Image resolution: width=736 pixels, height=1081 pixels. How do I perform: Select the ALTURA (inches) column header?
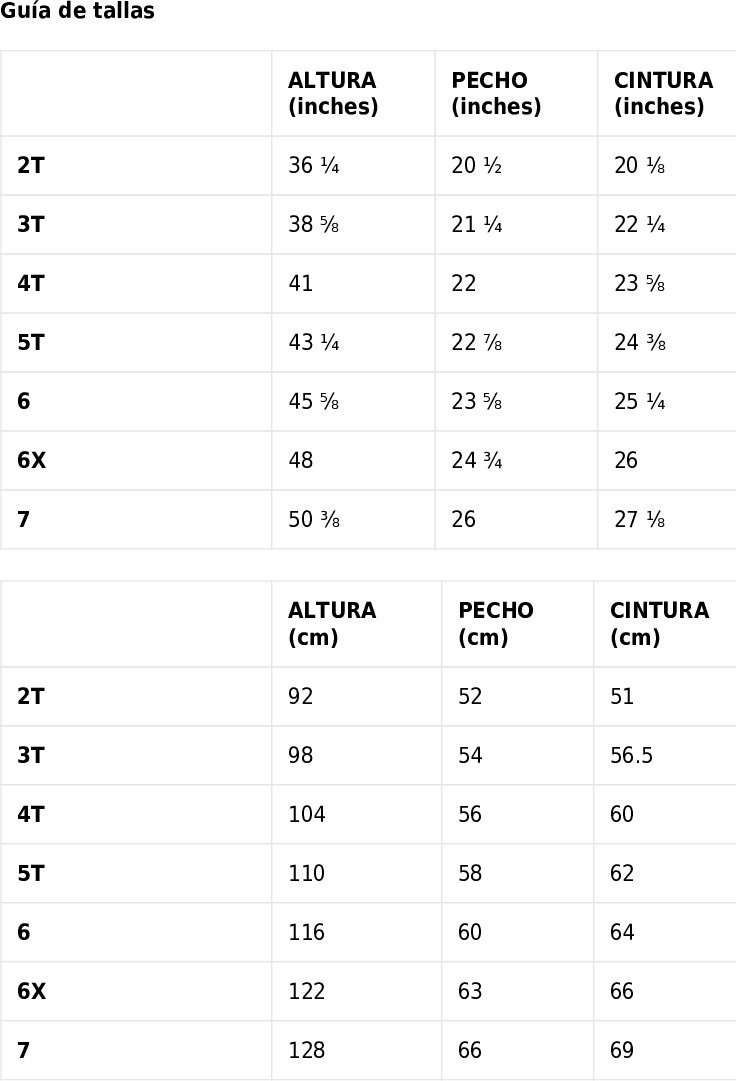coord(333,93)
